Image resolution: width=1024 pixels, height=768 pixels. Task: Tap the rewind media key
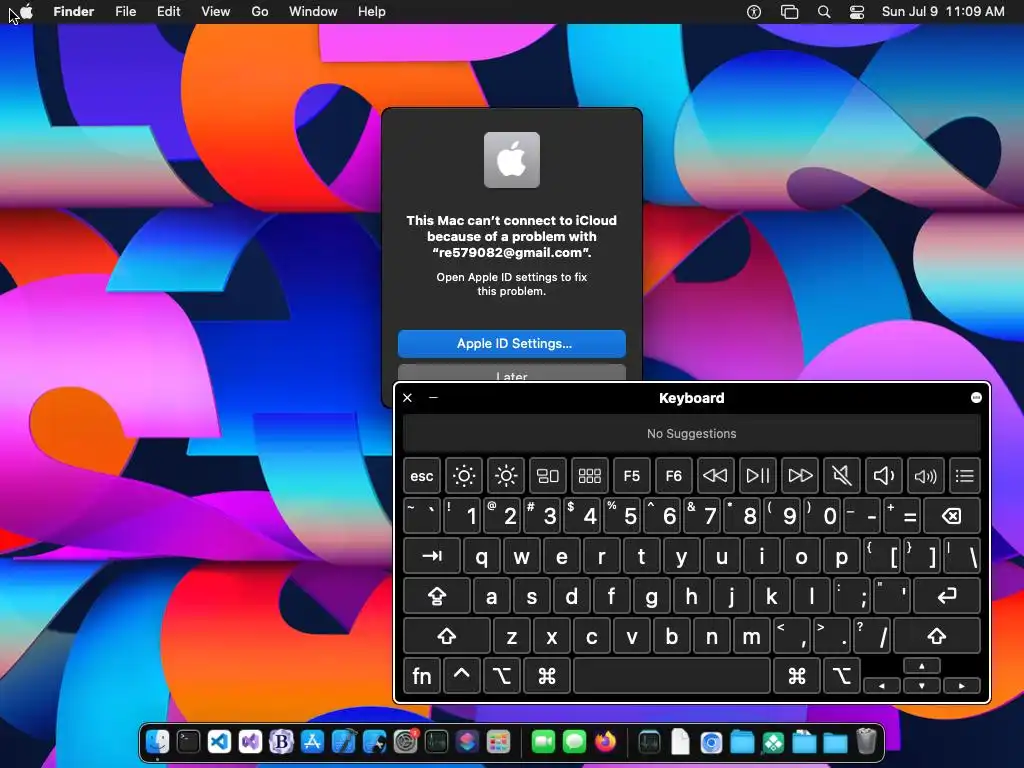coord(715,476)
